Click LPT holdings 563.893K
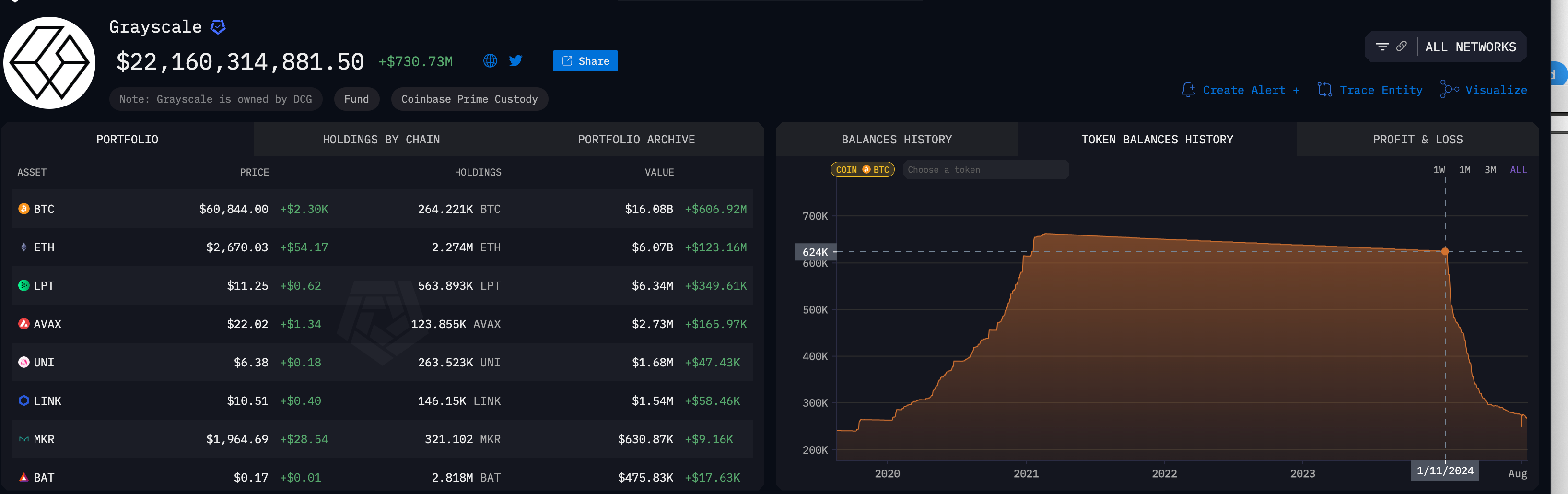Image resolution: width=1568 pixels, height=494 pixels. [x=445, y=286]
